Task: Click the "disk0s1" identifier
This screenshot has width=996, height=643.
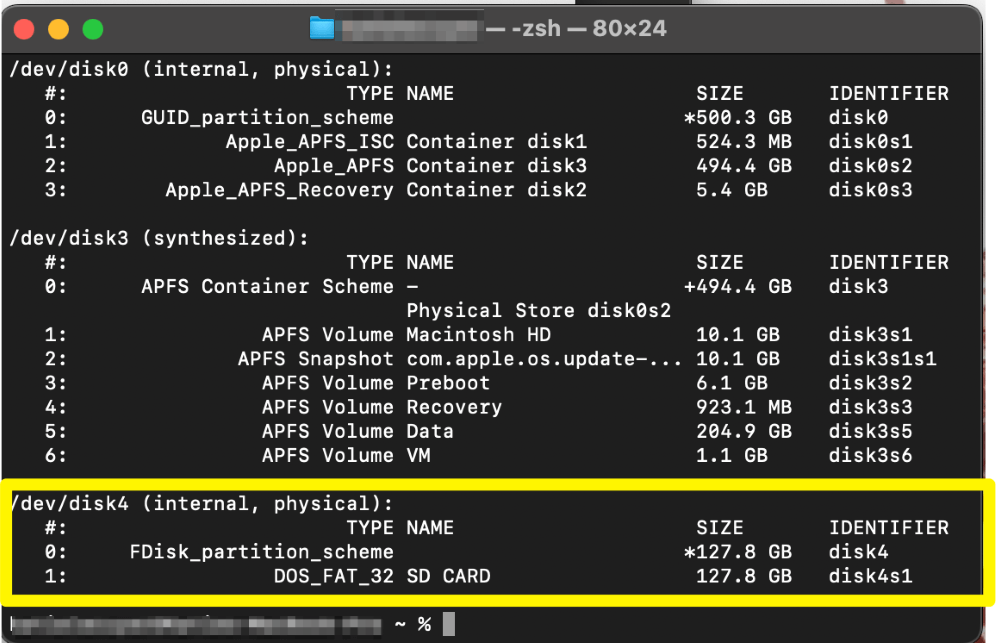Action: [870, 142]
